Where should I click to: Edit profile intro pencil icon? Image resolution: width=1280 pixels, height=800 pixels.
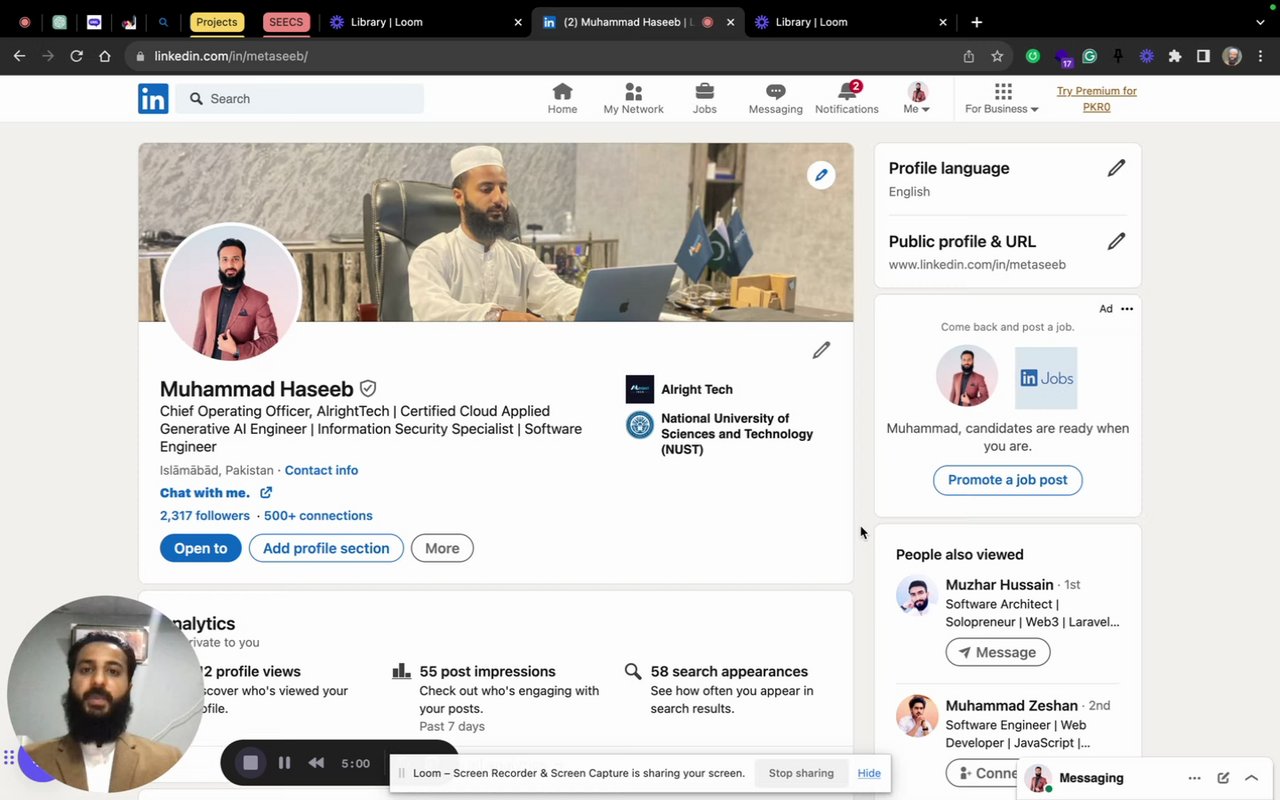pos(821,350)
